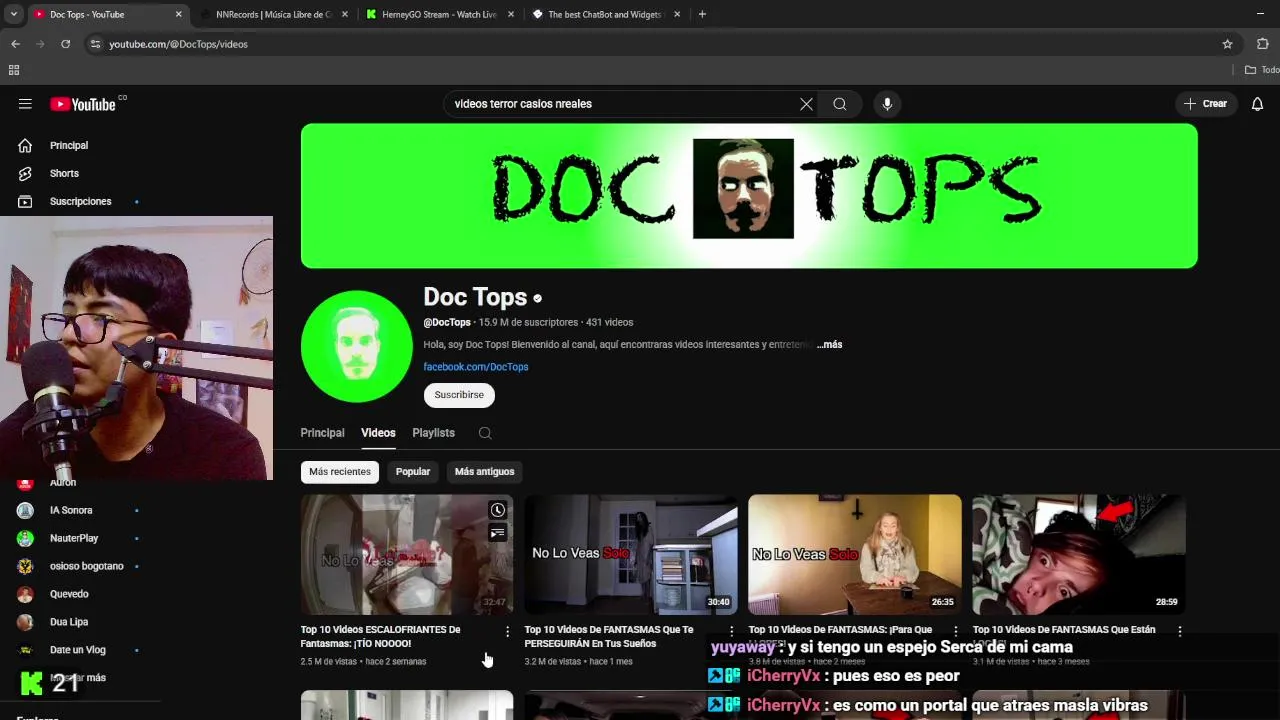1280x720 pixels.
Task: Open the 26:35 video thumbnail
Action: point(855,554)
